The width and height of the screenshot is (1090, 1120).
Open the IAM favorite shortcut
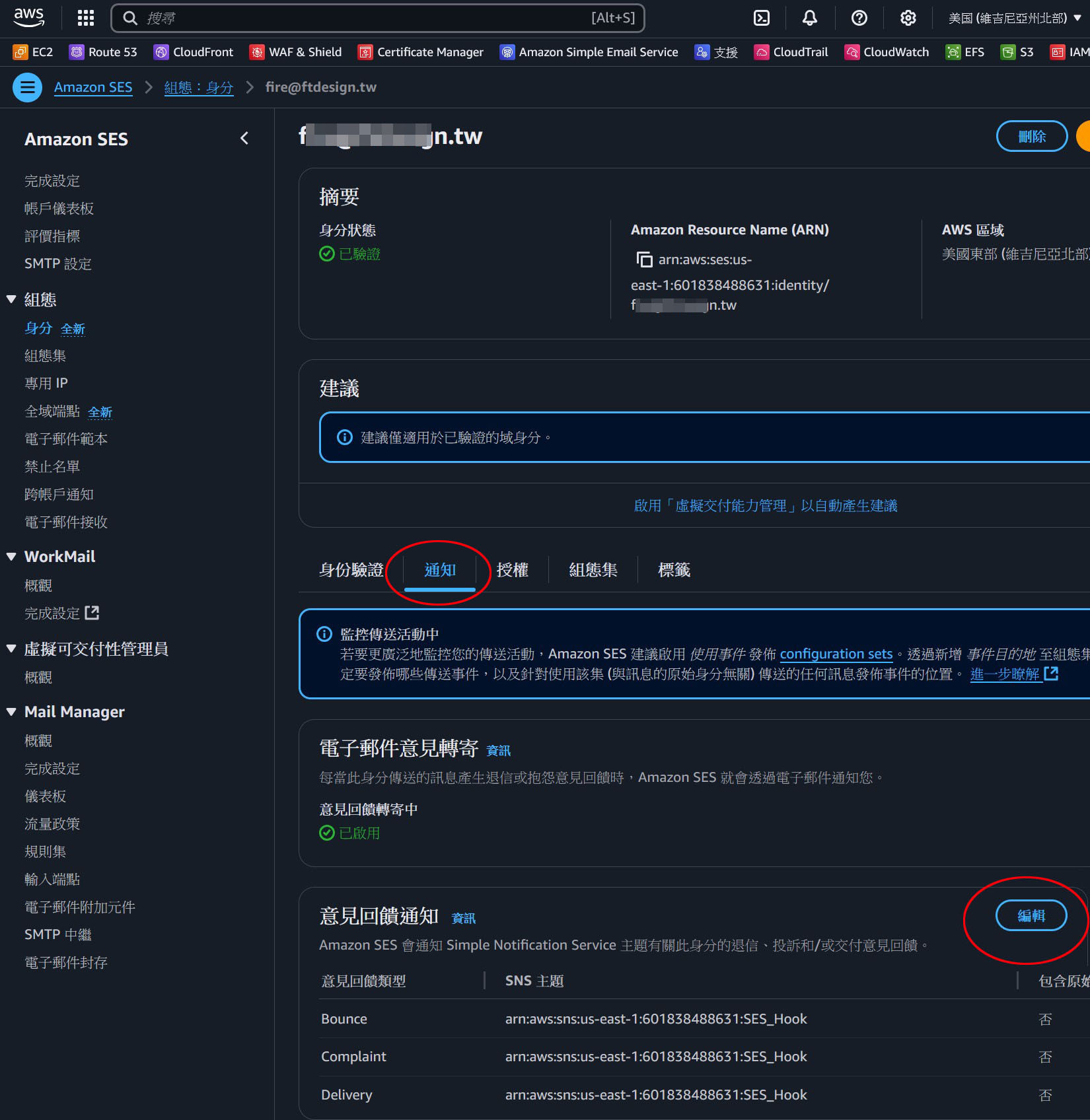pos(1070,52)
